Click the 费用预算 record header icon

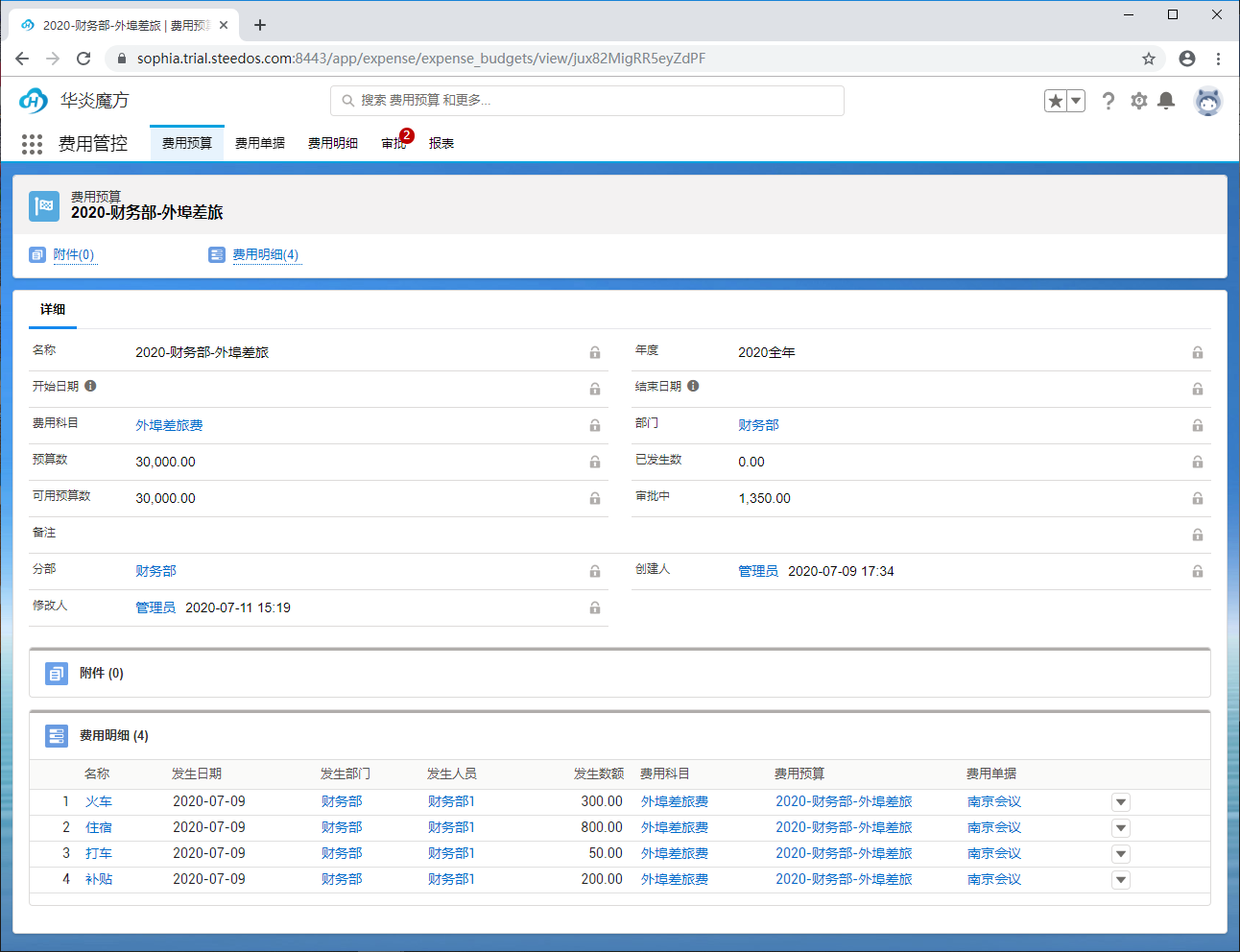[44, 205]
